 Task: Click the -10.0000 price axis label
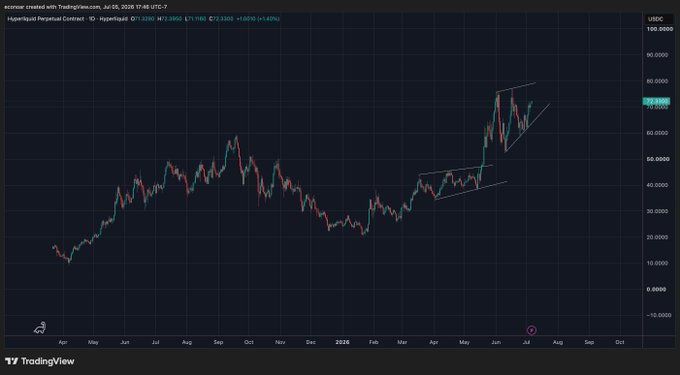pos(660,315)
